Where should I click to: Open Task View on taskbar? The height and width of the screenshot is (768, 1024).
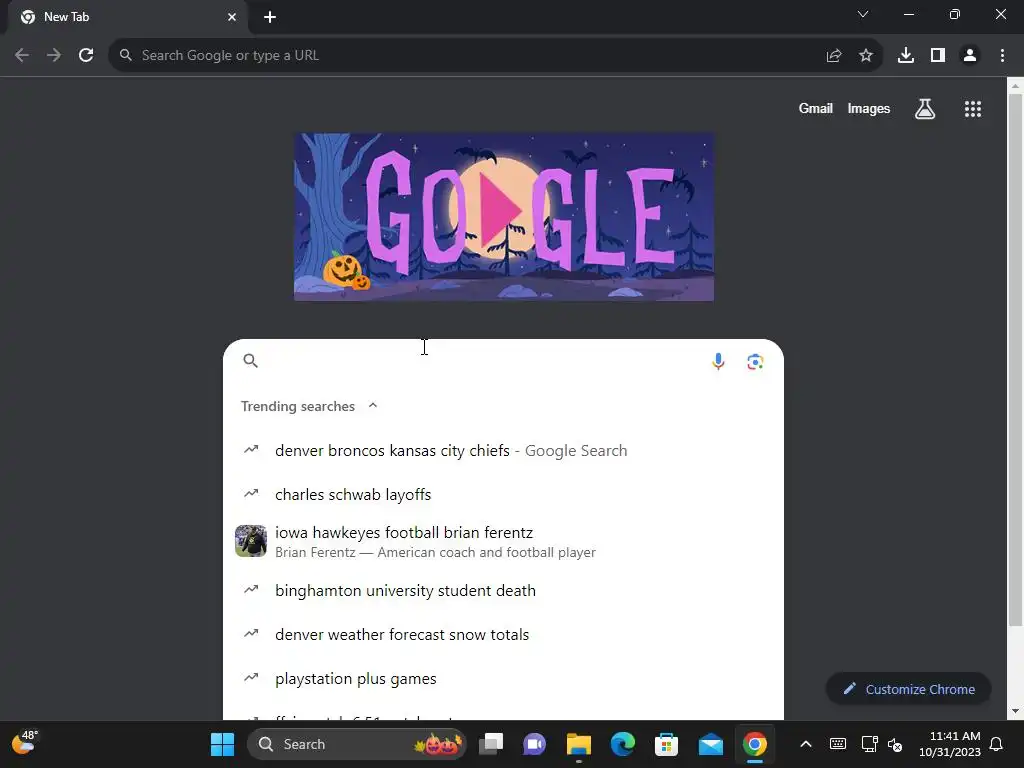click(x=491, y=744)
